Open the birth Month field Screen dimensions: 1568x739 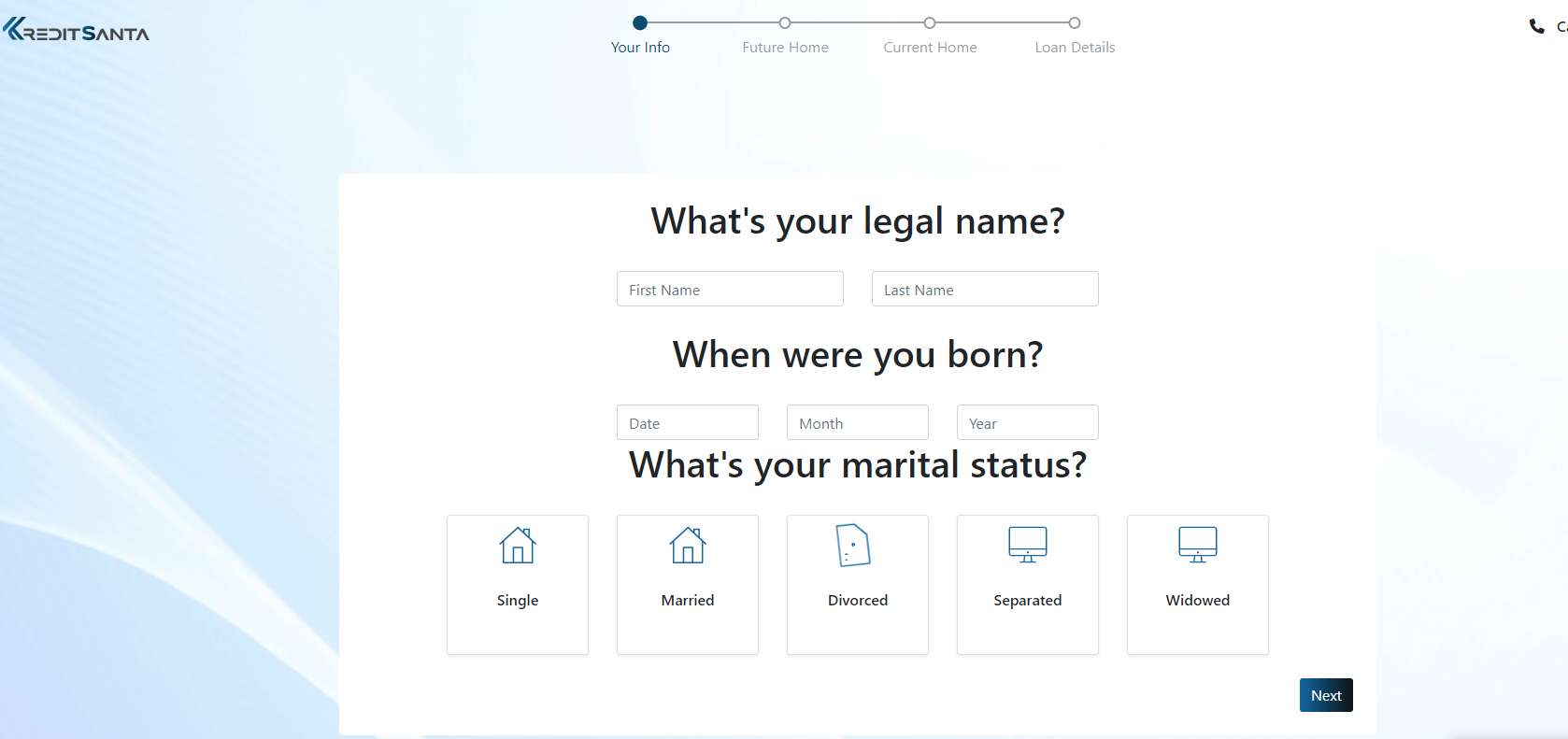click(x=858, y=422)
